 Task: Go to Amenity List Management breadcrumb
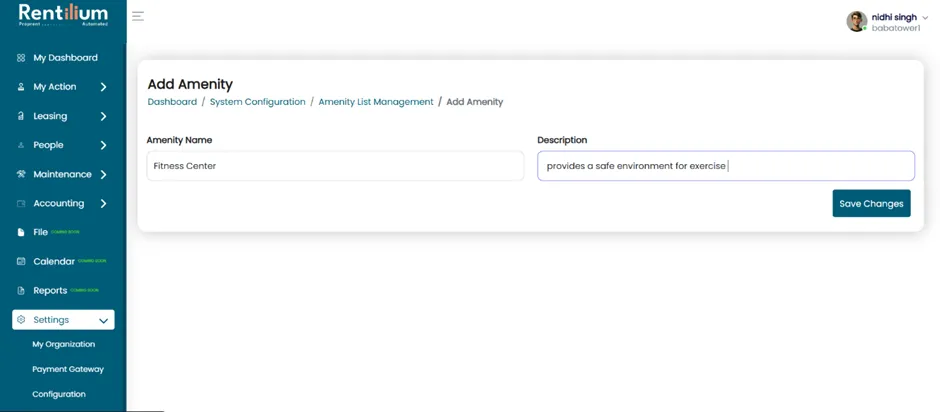tap(376, 102)
